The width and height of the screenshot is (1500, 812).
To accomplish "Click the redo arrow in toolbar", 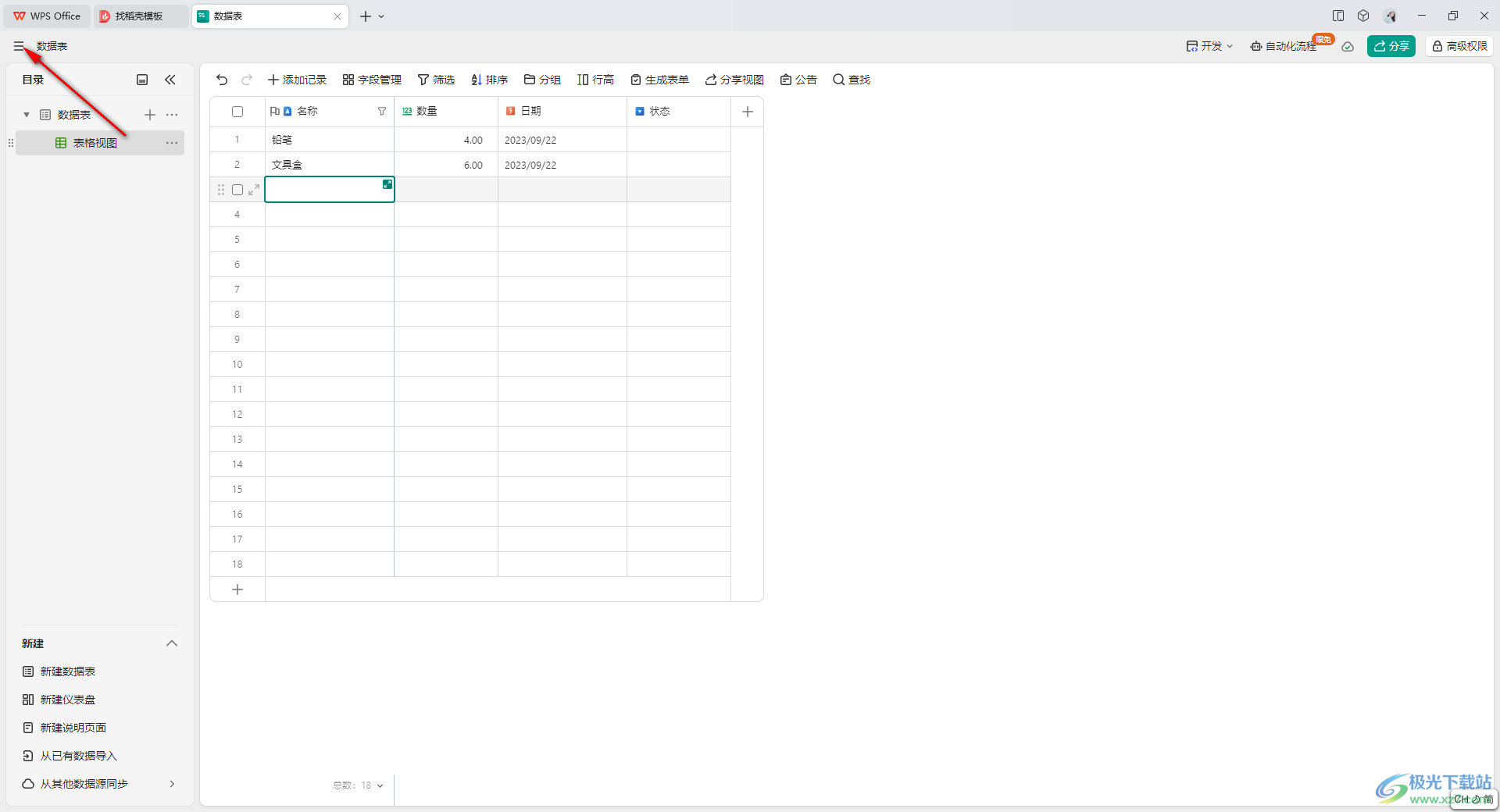I will click(247, 80).
